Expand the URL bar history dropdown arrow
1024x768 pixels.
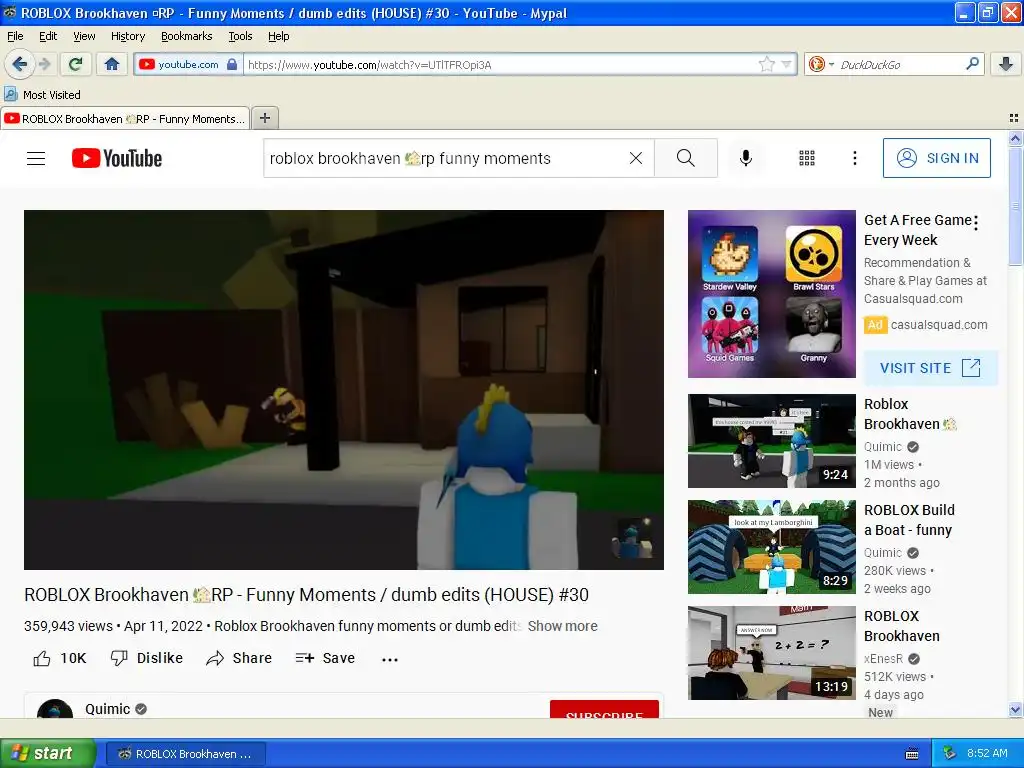pos(786,65)
